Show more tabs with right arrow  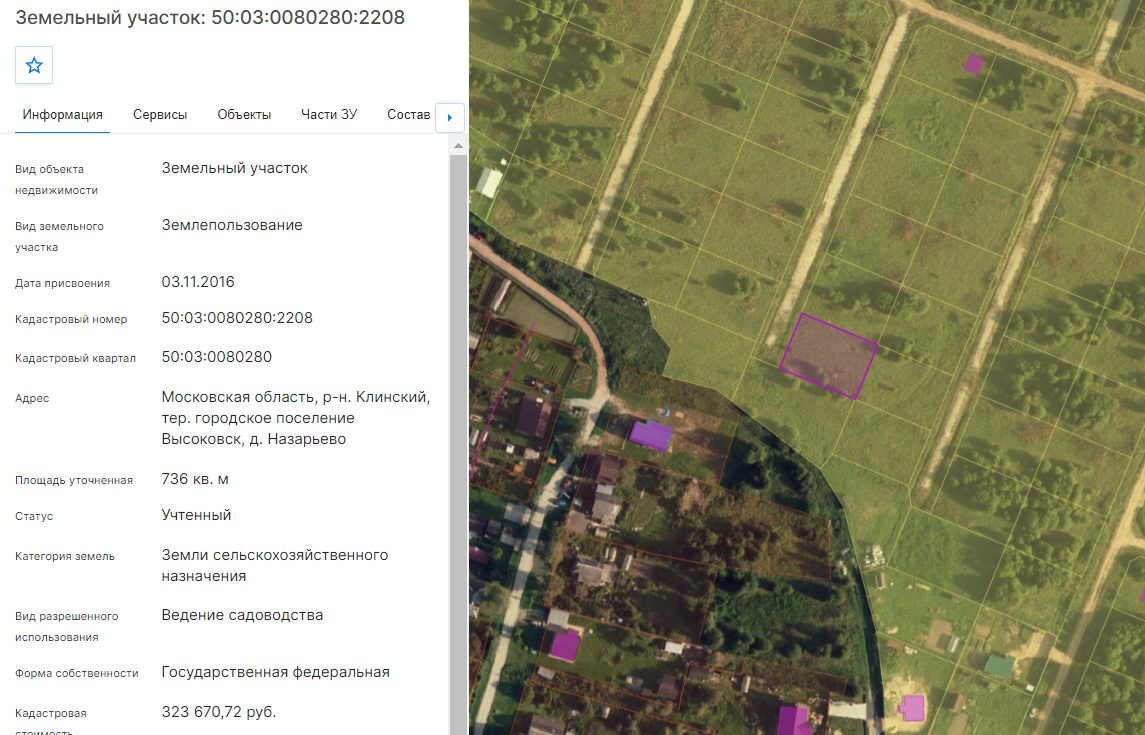(x=450, y=118)
